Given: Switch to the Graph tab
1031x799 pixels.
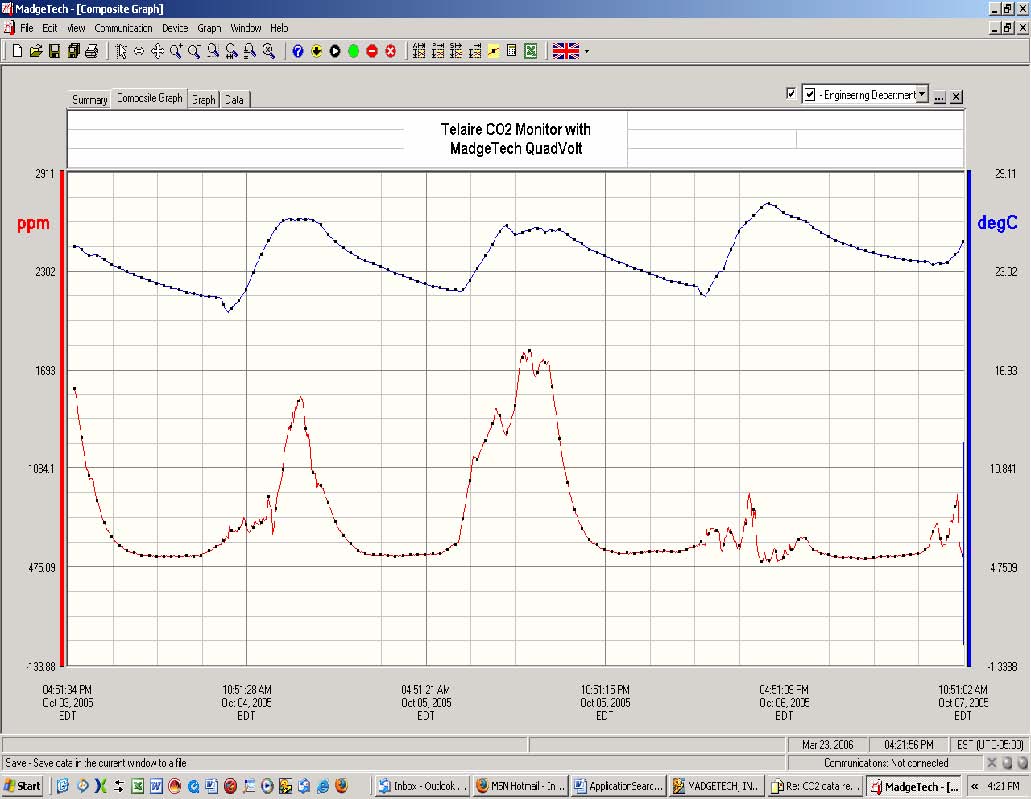Looking at the screenshot, I should [204, 99].
